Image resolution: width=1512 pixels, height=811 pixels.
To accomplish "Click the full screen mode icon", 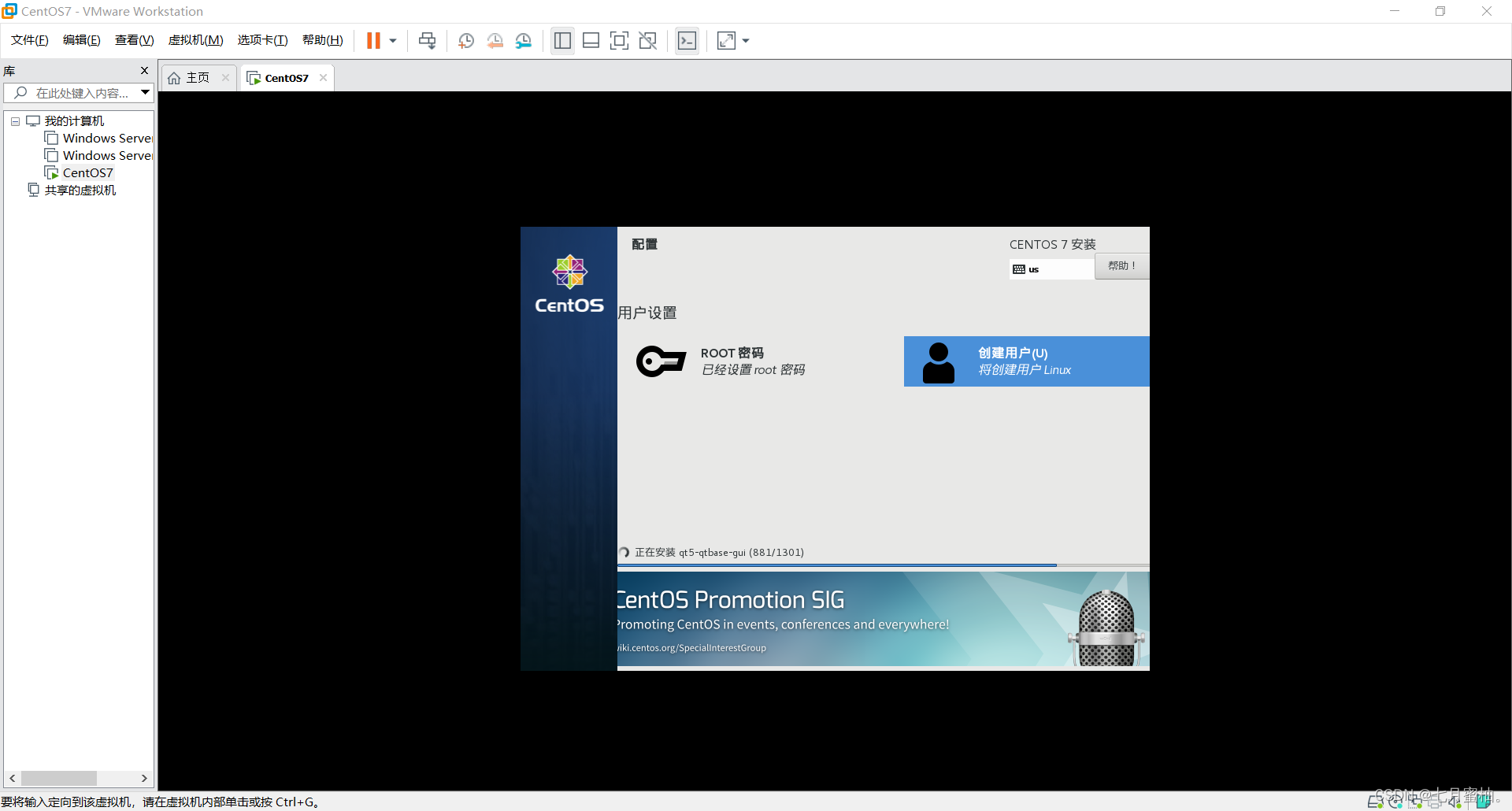I will (620, 40).
